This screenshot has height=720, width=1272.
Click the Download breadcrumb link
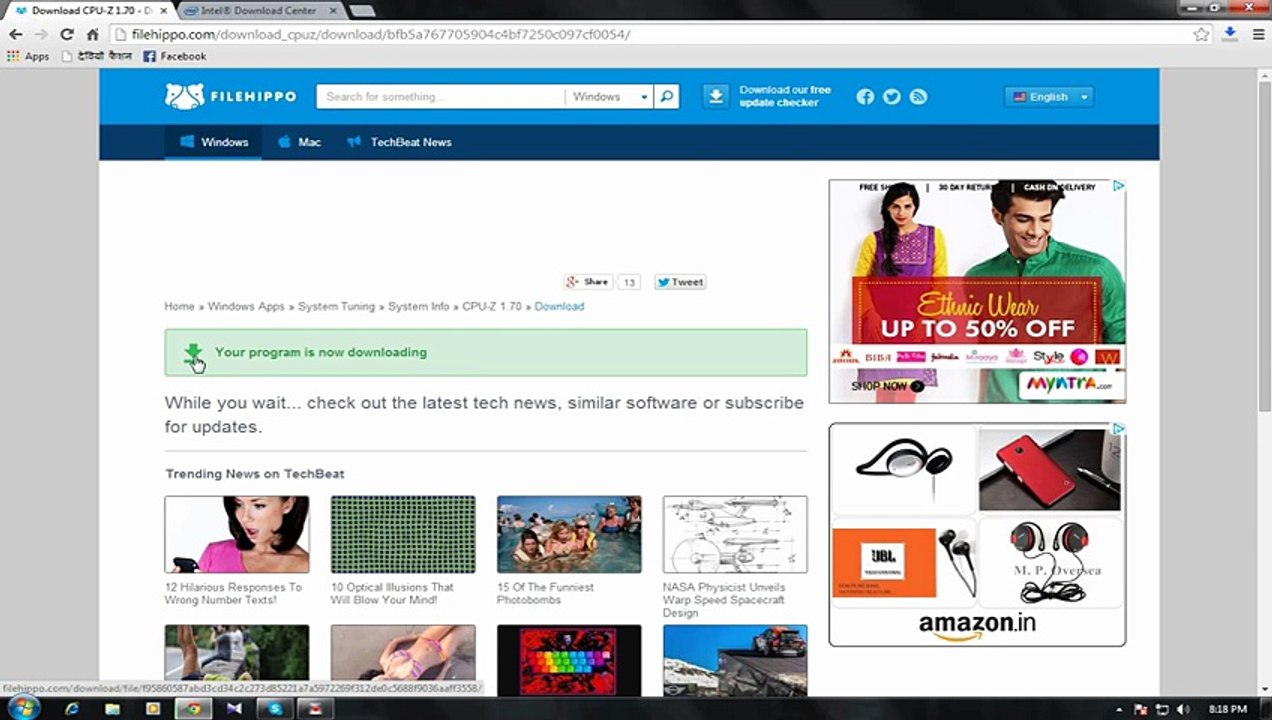559,306
